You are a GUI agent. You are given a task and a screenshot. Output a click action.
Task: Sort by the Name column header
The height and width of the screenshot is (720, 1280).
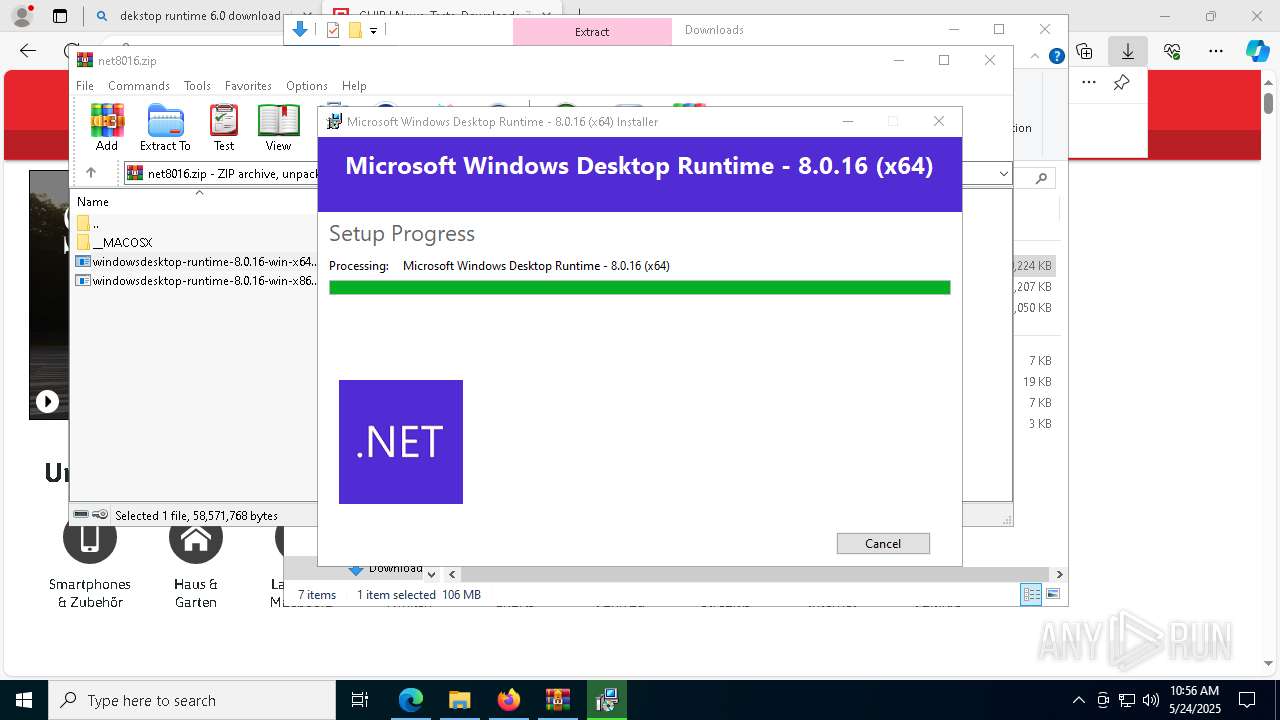[x=93, y=201]
